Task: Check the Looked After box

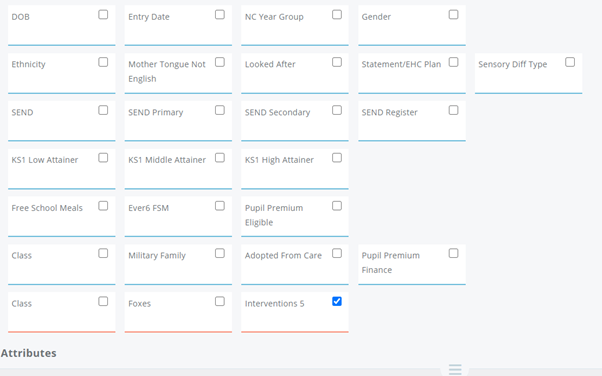Action: [x=337, y=62]
